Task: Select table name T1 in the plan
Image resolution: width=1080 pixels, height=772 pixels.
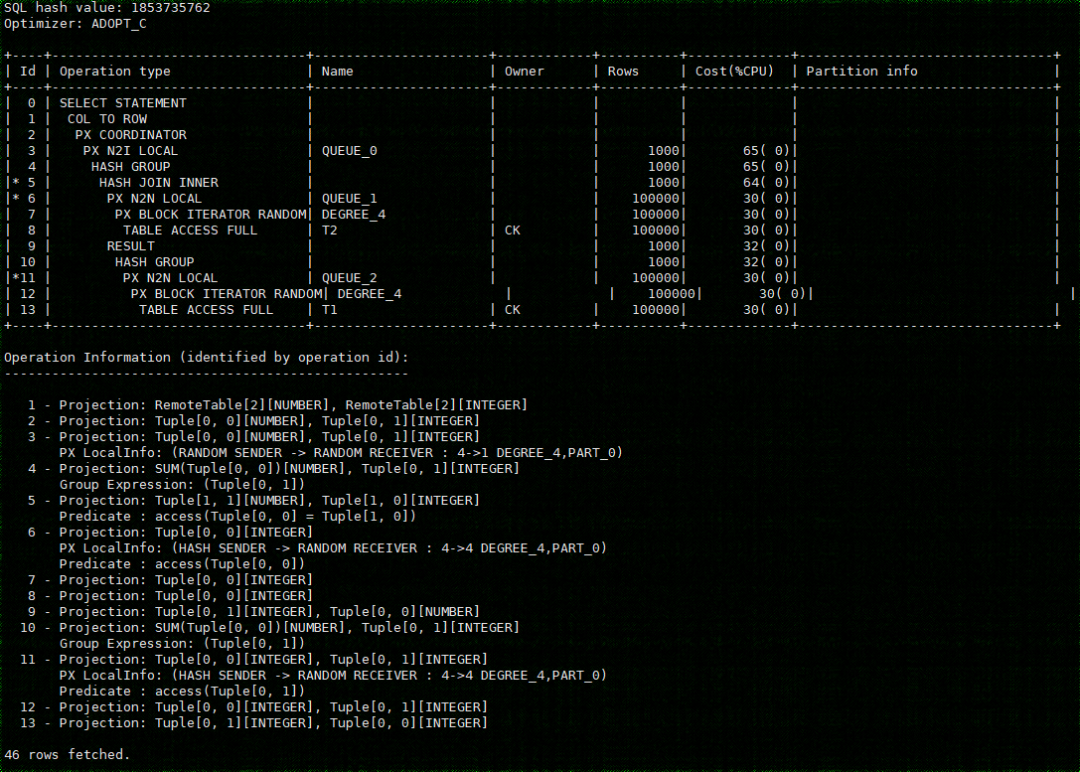Action: (329, 309)
